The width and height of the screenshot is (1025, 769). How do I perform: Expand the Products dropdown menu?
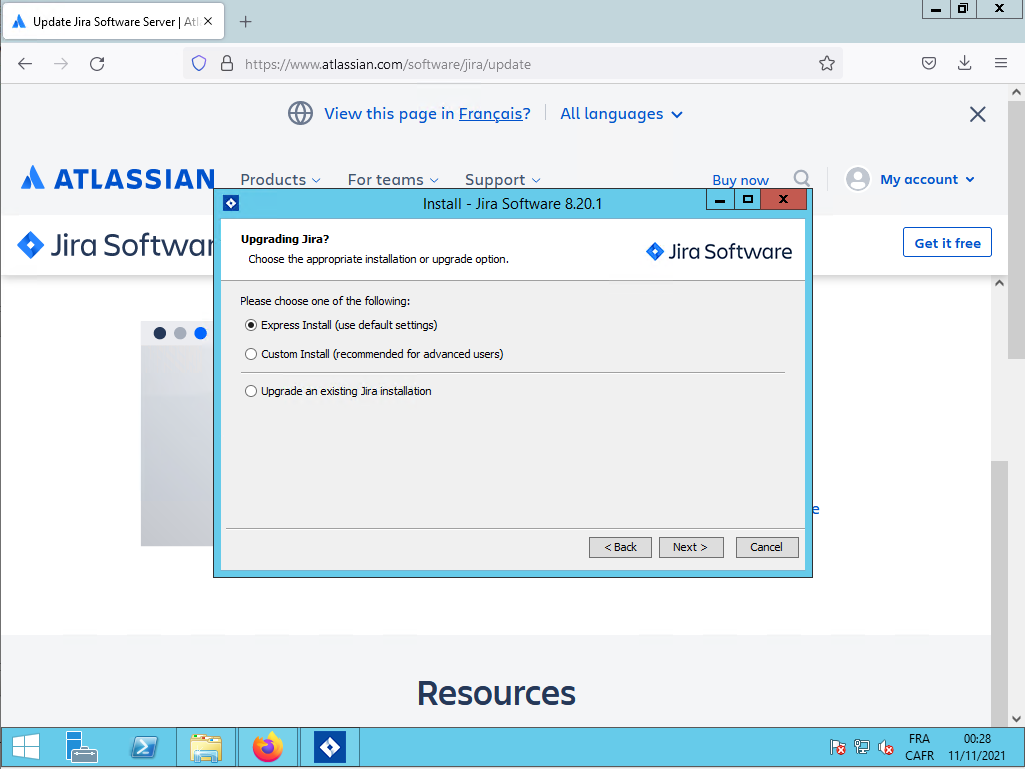point(280,180)
